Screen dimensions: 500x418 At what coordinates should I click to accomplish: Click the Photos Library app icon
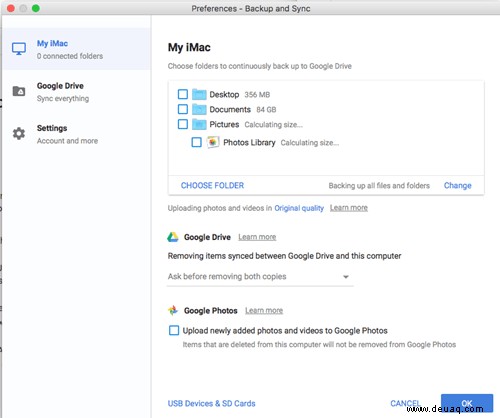point(213,142)
